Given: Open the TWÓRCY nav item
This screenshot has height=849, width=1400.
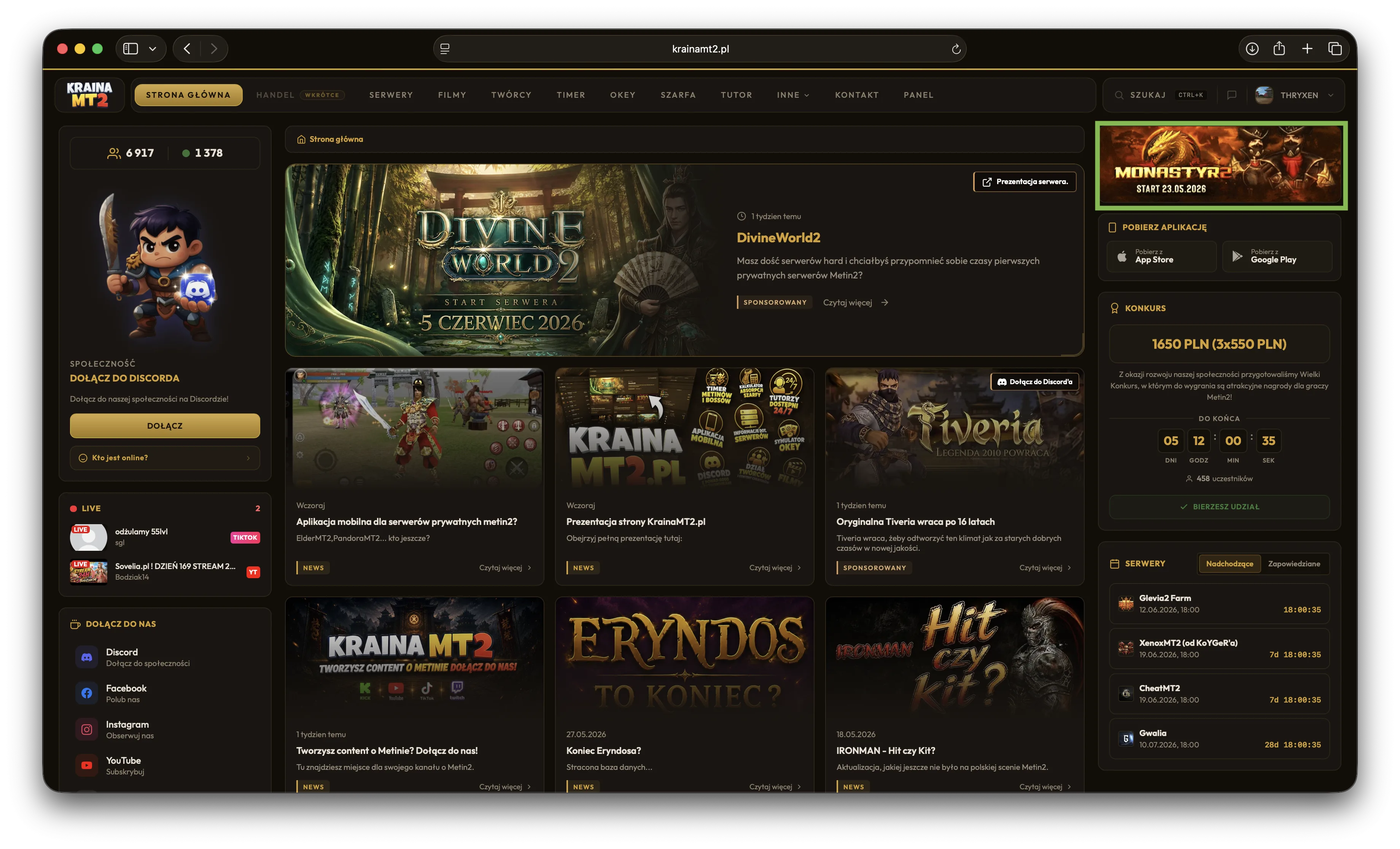Looking at the screenshot, I should click(x=511, y=95).
